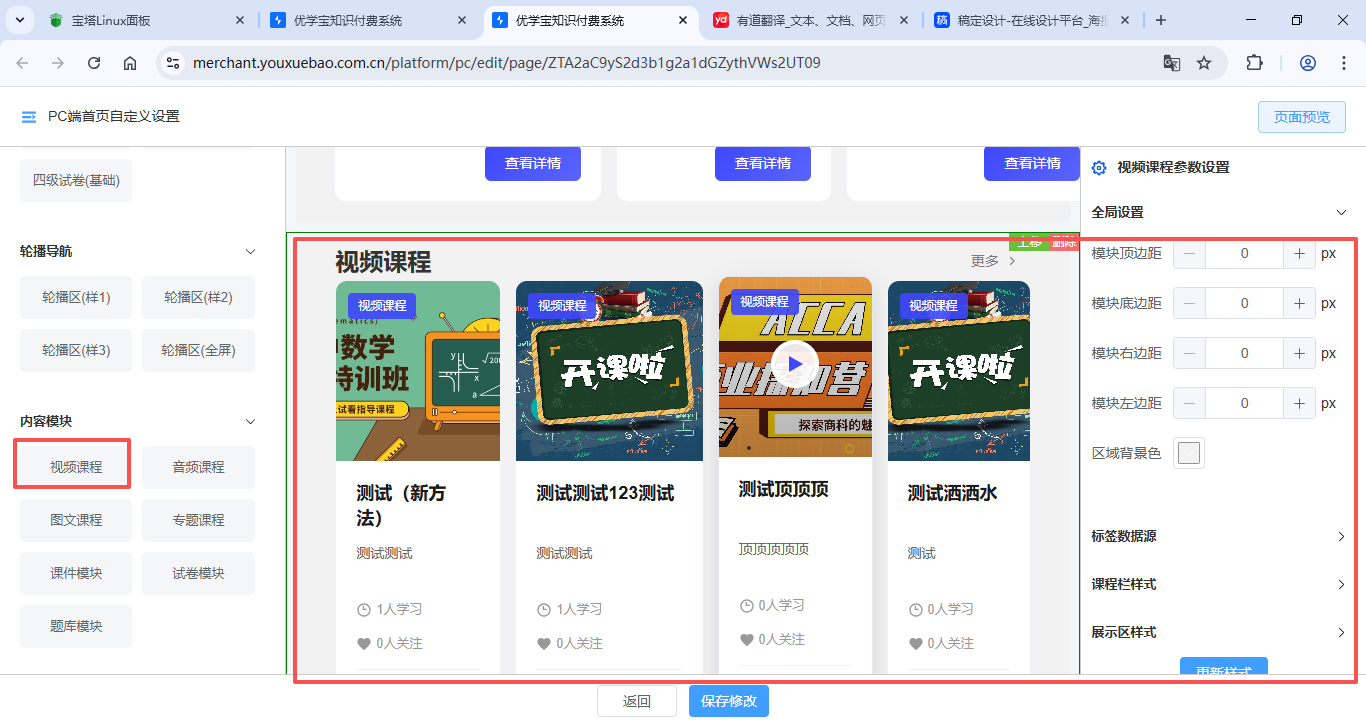The height and width of the screenshot is (728, 1366).
Task: Click the sidebar collapse icon beside PC端首页自定义设置
Action: (x=29, y=117)
